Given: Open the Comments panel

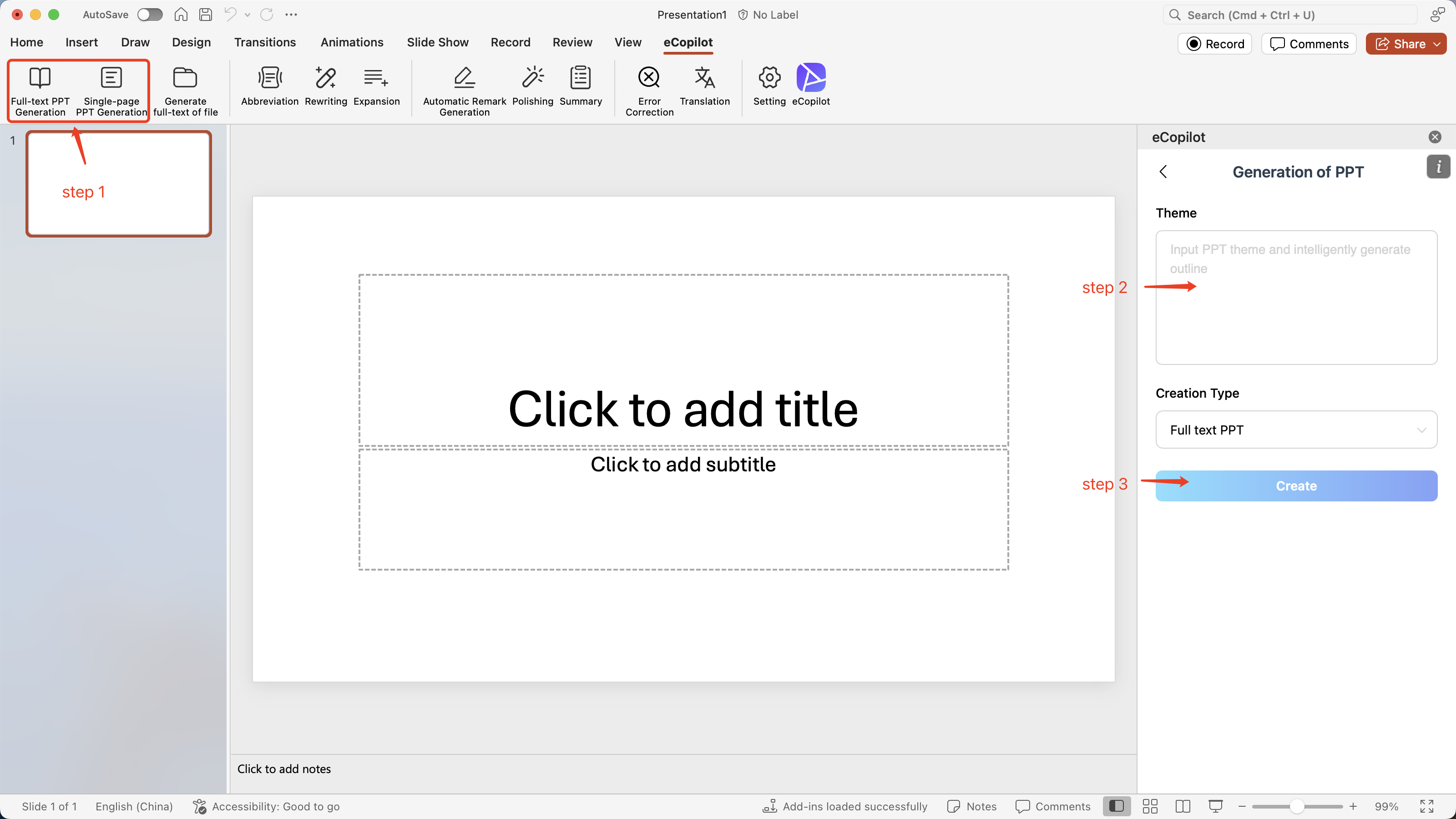Looking at the screenshot, I should pos(1309,44).
